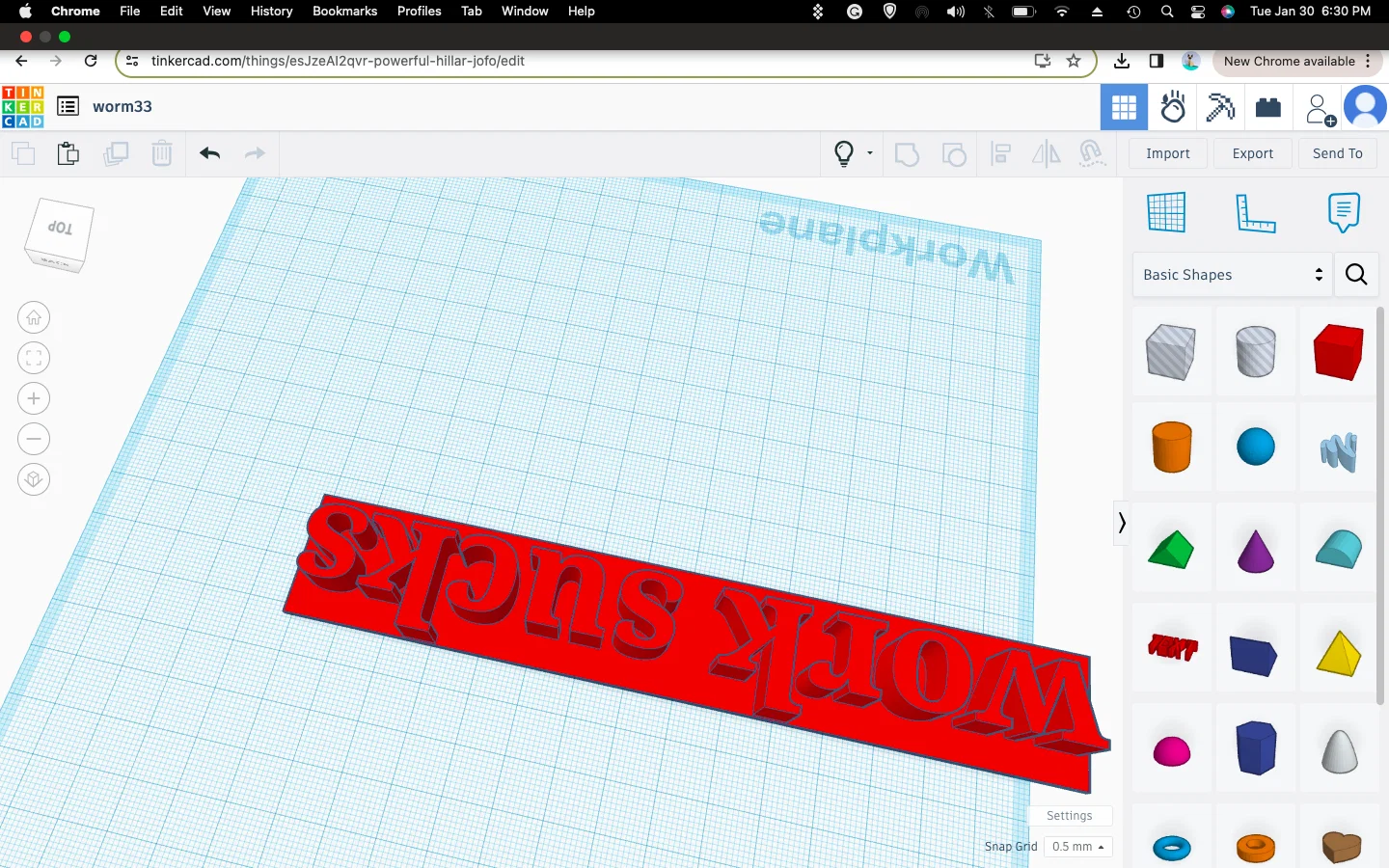The height and width of the screenshot is (868, 1389).
Task: Select the Workplane tool
Action: [x=1166, y=212]
